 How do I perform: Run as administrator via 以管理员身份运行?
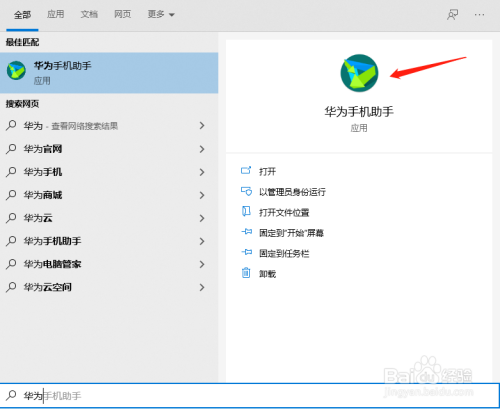click(x=292, y=192)
